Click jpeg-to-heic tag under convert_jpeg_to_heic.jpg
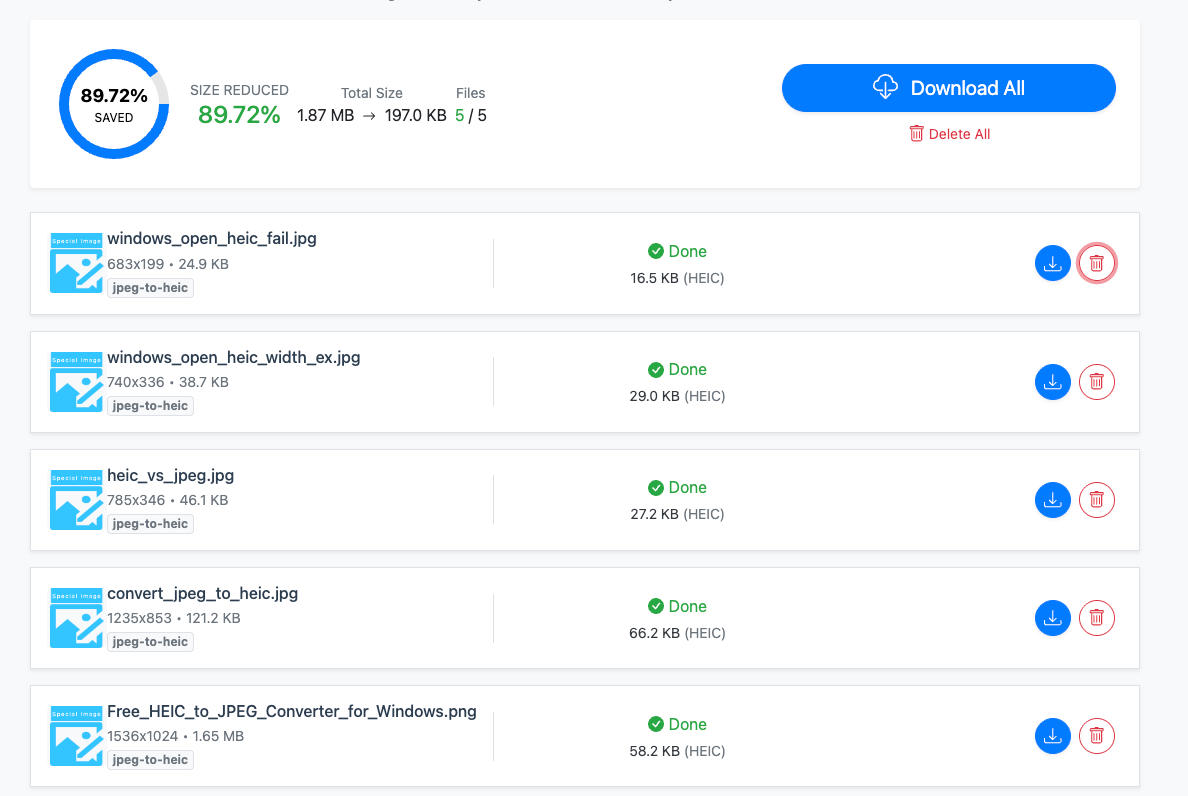The width and height of the screenshot is (1188, 796). [150, 642]
